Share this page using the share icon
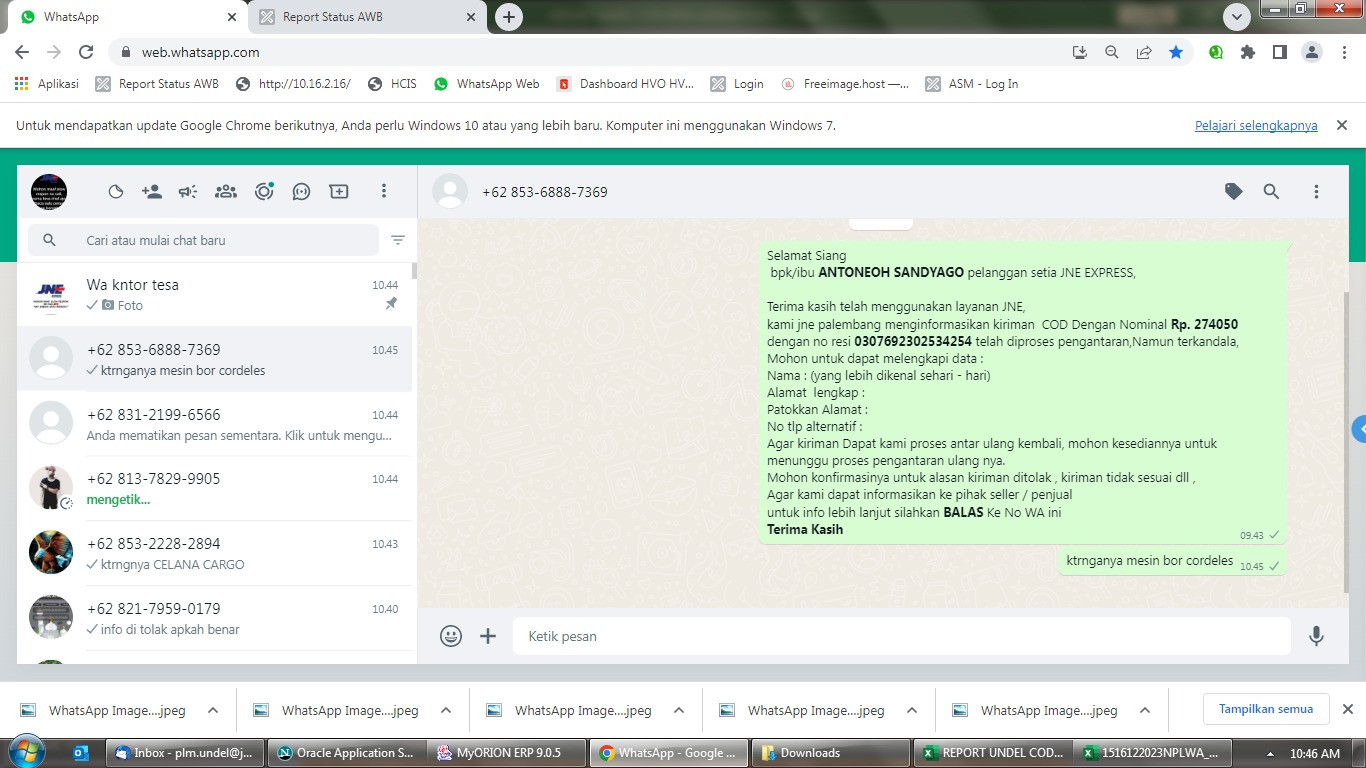Screen dimensions: 1366x768 (1144, 52)
